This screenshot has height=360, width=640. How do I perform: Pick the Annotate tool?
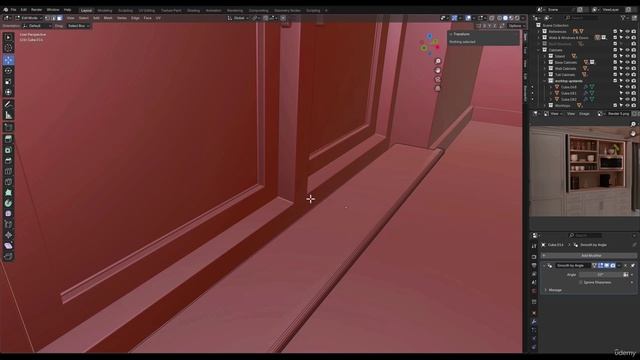(x=8, y=104)
